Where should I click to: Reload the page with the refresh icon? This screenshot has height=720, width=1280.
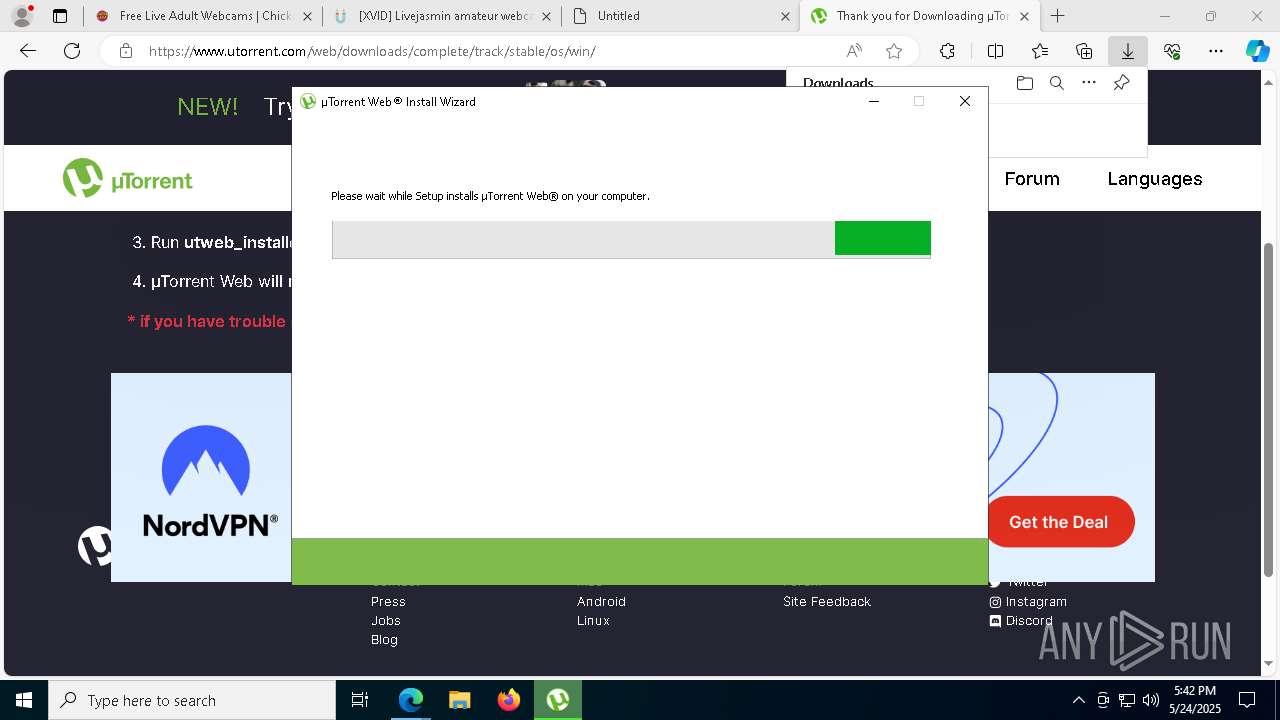coord(72,51)
